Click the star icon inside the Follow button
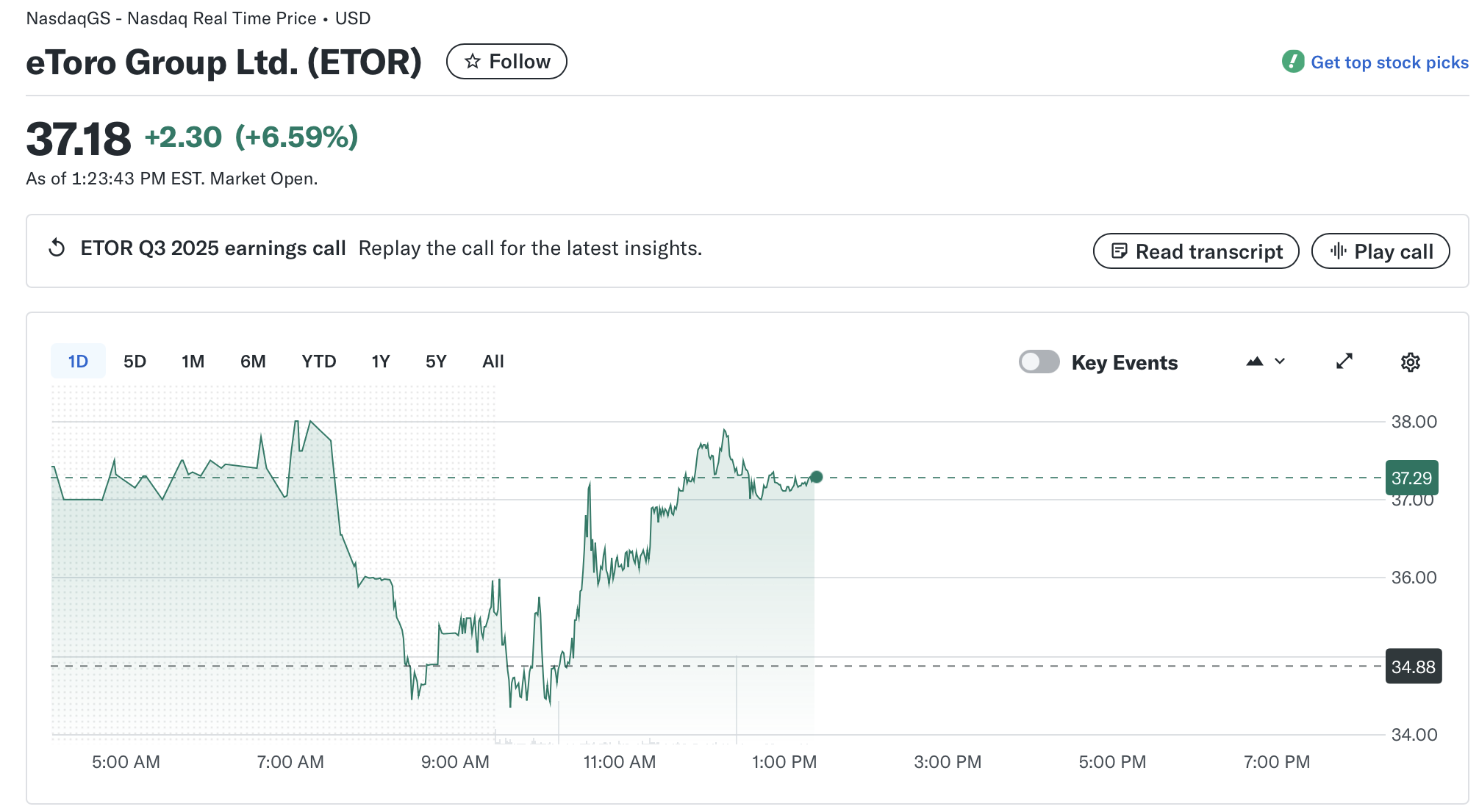1479x812 pixels. point(473,62)
